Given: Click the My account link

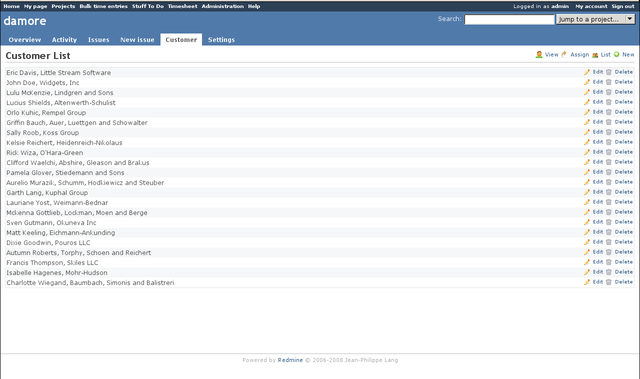Looking at the screenshot, I should click(x=591, y=6).
